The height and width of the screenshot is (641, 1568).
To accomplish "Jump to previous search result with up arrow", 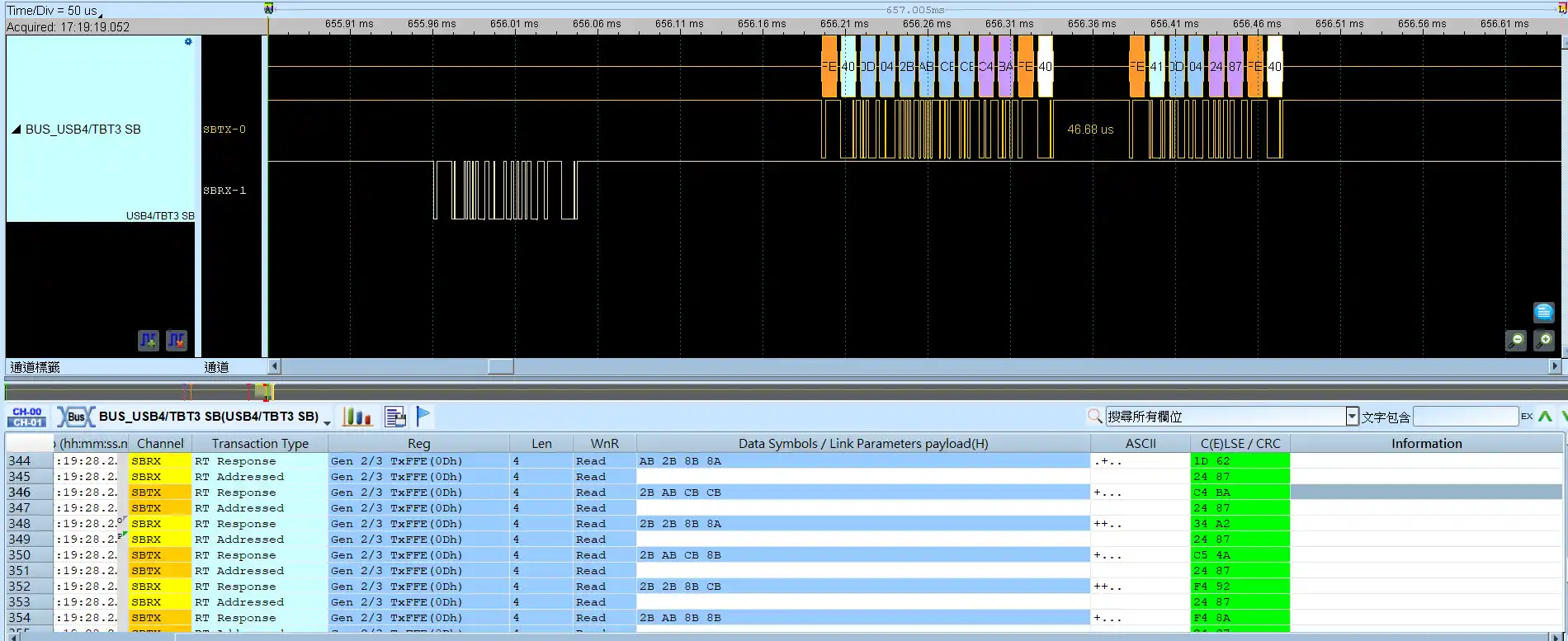I will 1545,417.
